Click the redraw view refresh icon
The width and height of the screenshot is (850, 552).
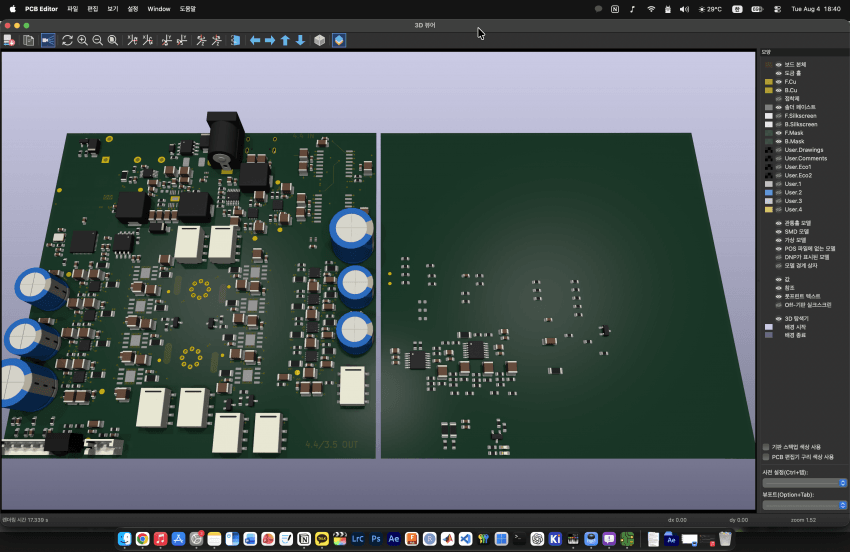(67, 40)
